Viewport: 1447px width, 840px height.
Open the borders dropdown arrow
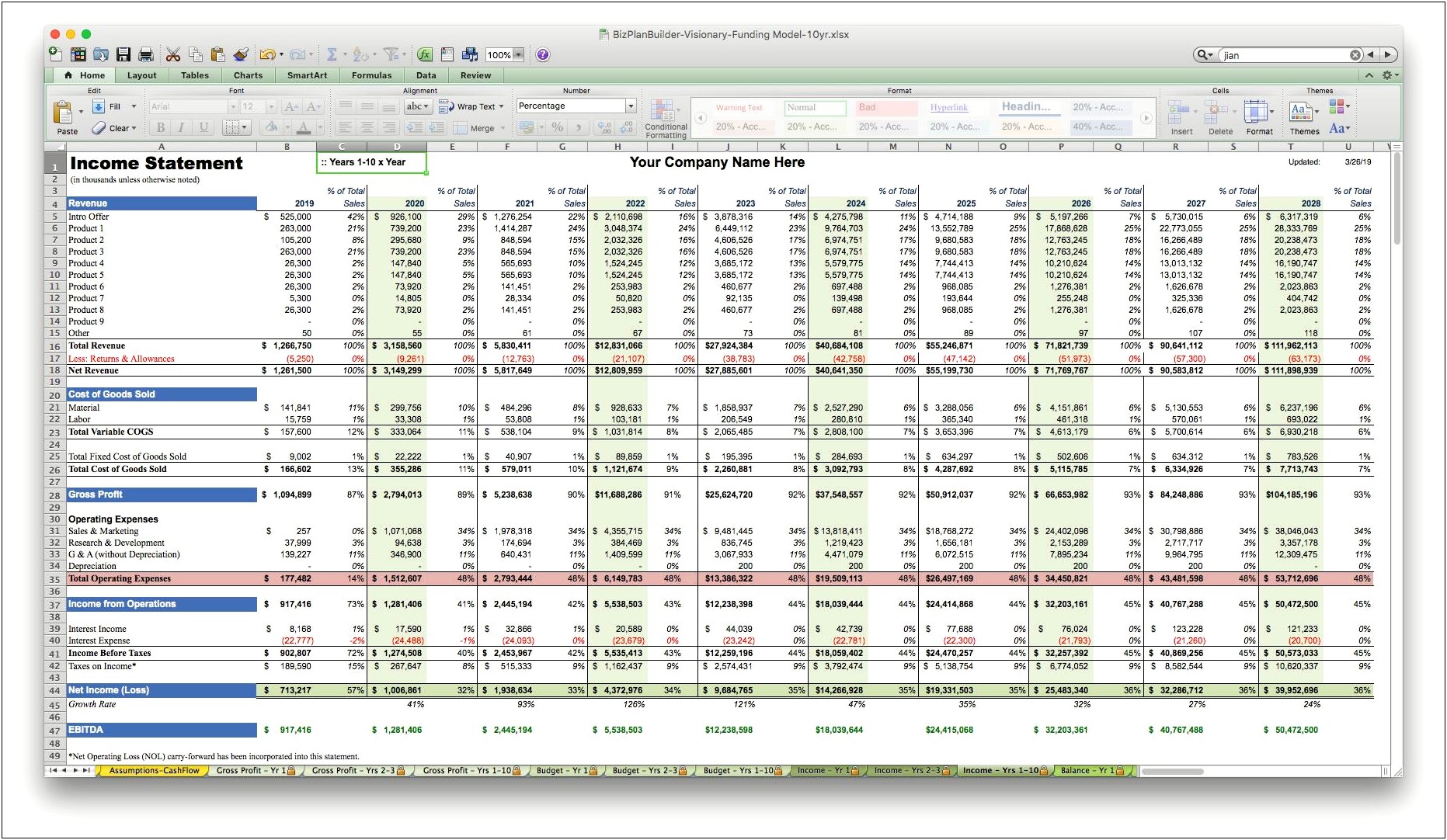pos(245,127)
